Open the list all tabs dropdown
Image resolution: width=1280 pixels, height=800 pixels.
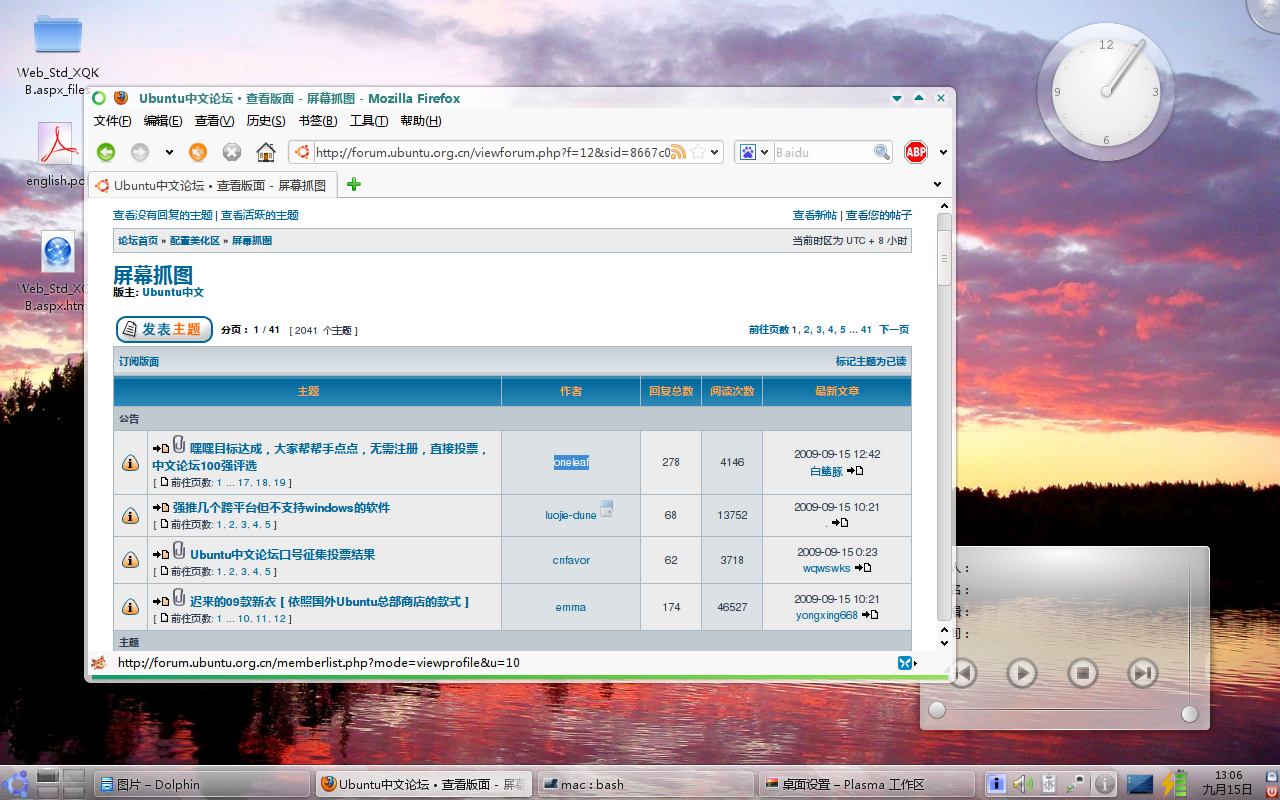[x=937, y=184]
